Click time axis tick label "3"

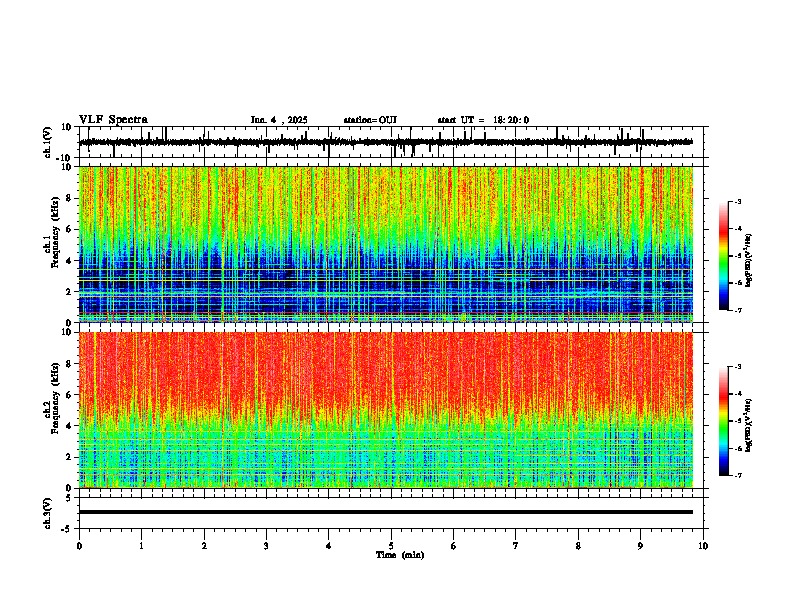click(266, 546)
